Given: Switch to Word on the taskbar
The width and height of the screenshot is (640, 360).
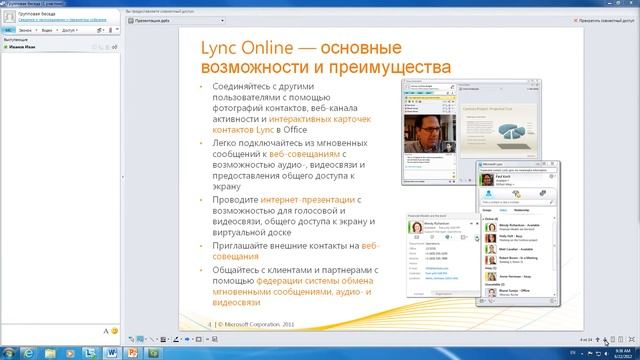Looking at the screenshot, I should coord(111,353).
